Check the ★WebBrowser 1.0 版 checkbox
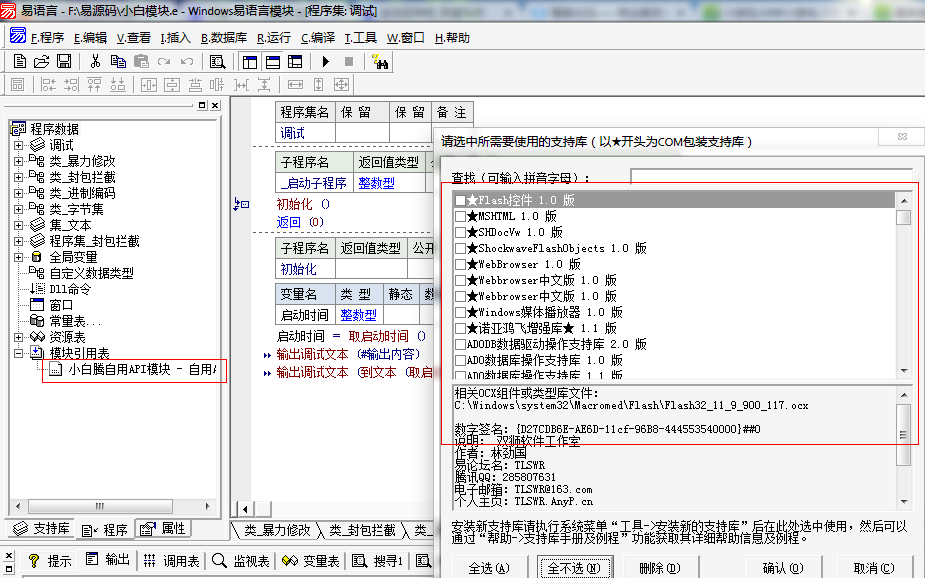The height and width of the screenshot is (578, 925). [x=460, y=264]
